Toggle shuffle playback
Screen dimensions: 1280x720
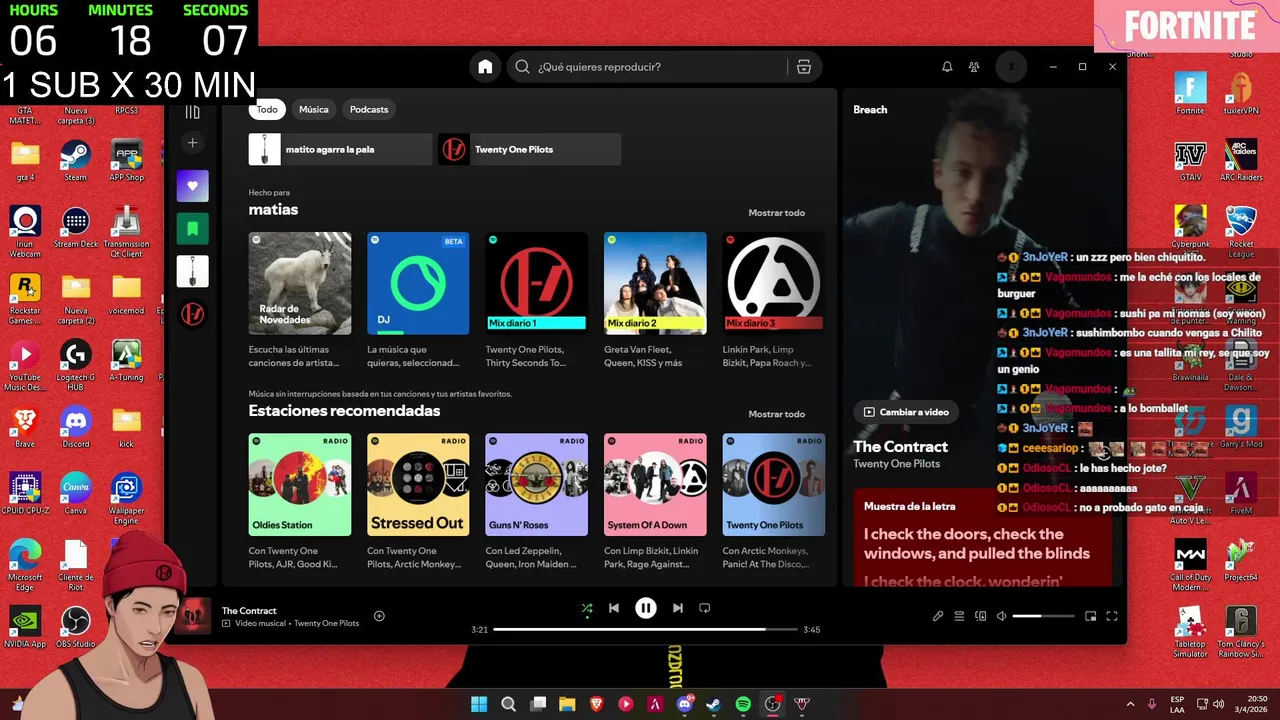click(587, 608)
